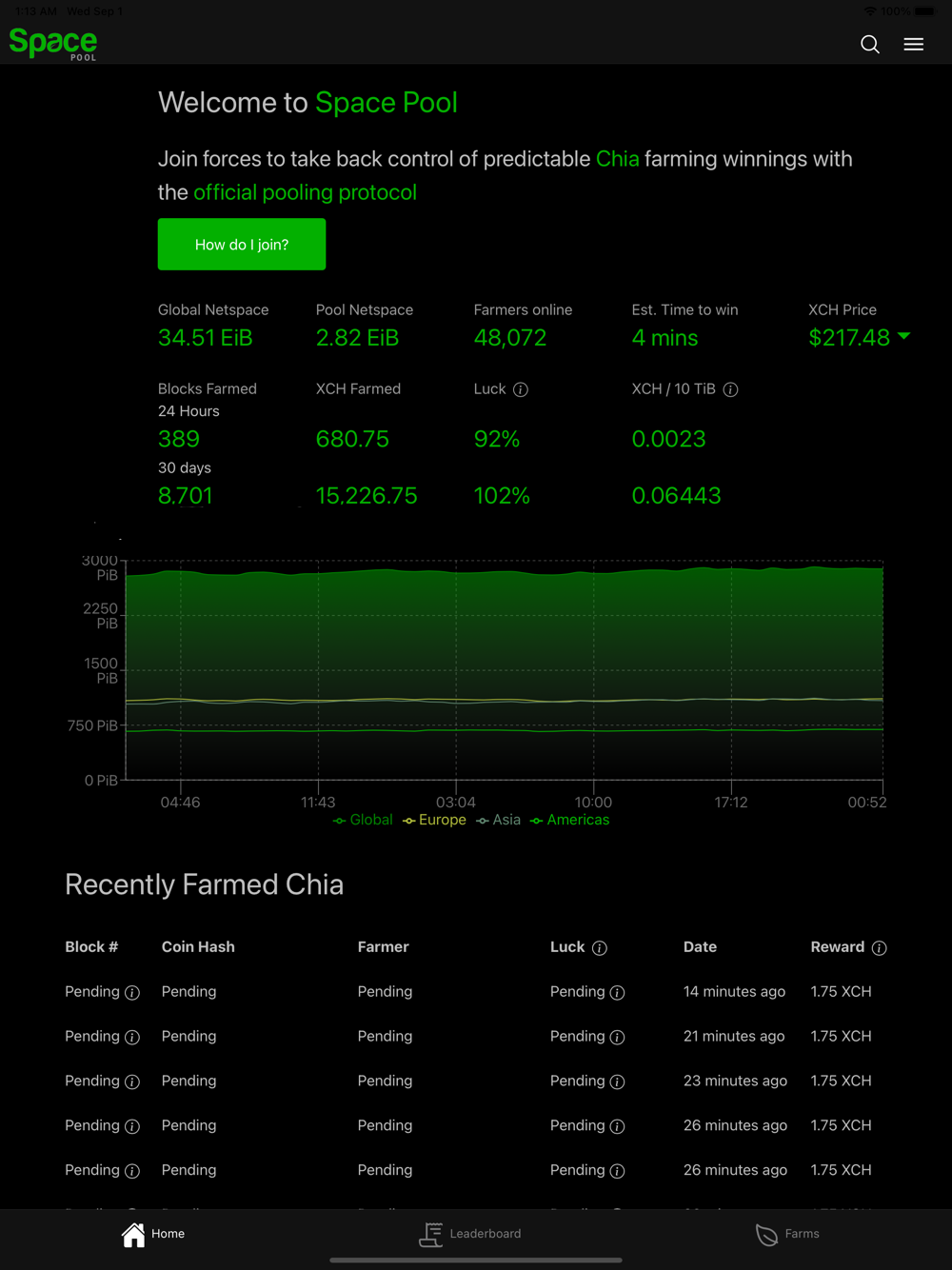The image size is (952, 1270).
Task: Tap the Leaderboard podium icon
Action: pyautogui.click(x=430, y=1234)
